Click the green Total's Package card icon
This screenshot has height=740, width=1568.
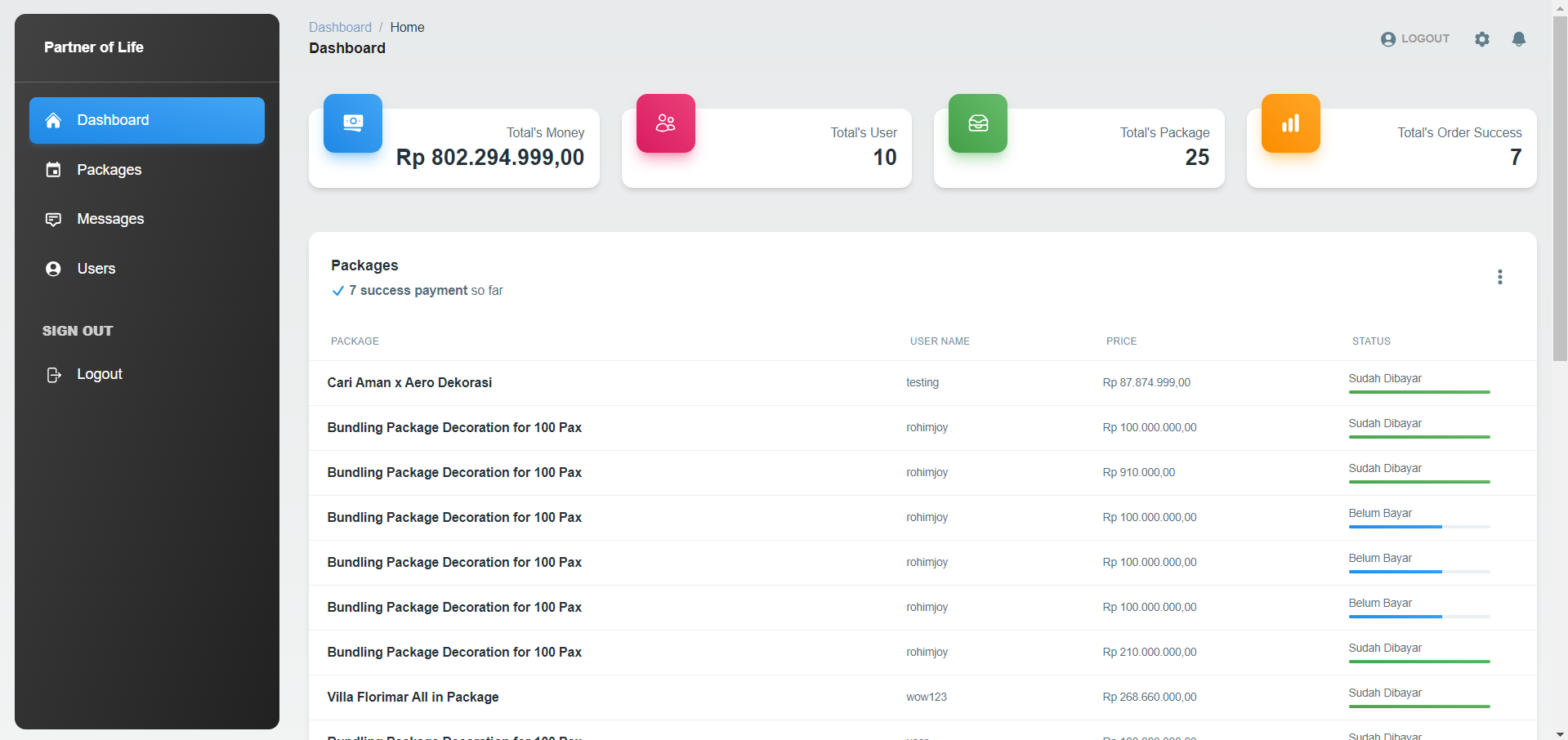(978, 123)
